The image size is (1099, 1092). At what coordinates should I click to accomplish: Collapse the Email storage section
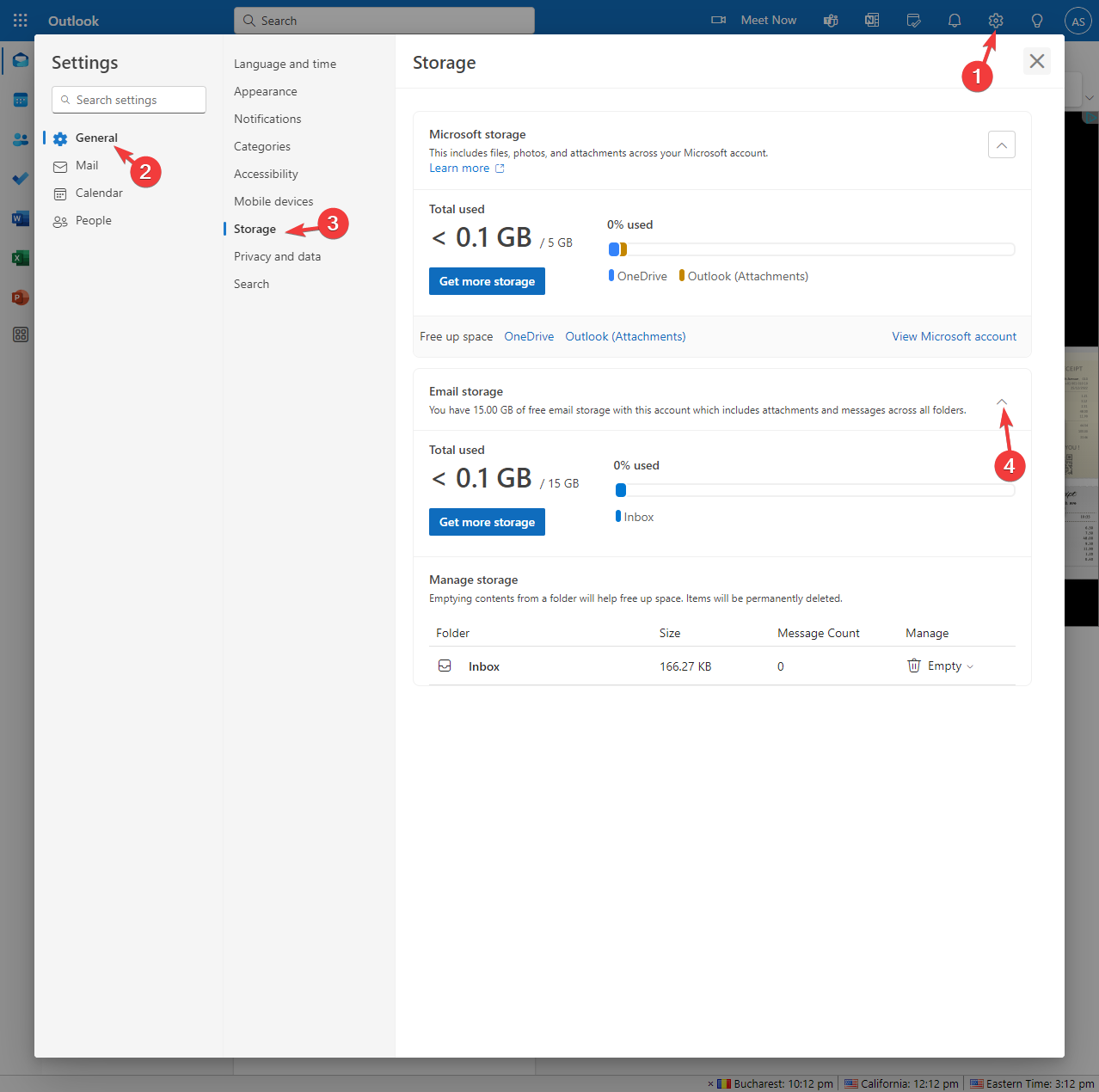tap(1001, 402)
